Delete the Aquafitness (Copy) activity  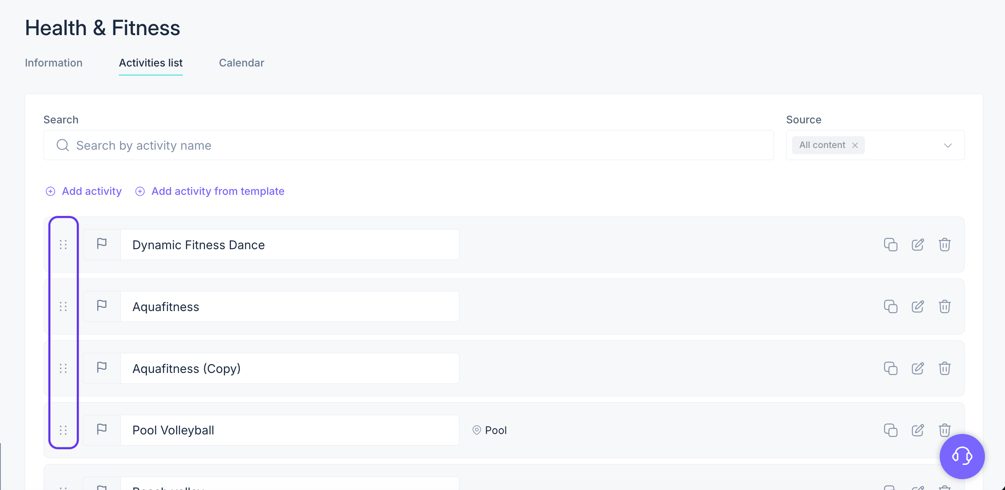pos(945,368)
